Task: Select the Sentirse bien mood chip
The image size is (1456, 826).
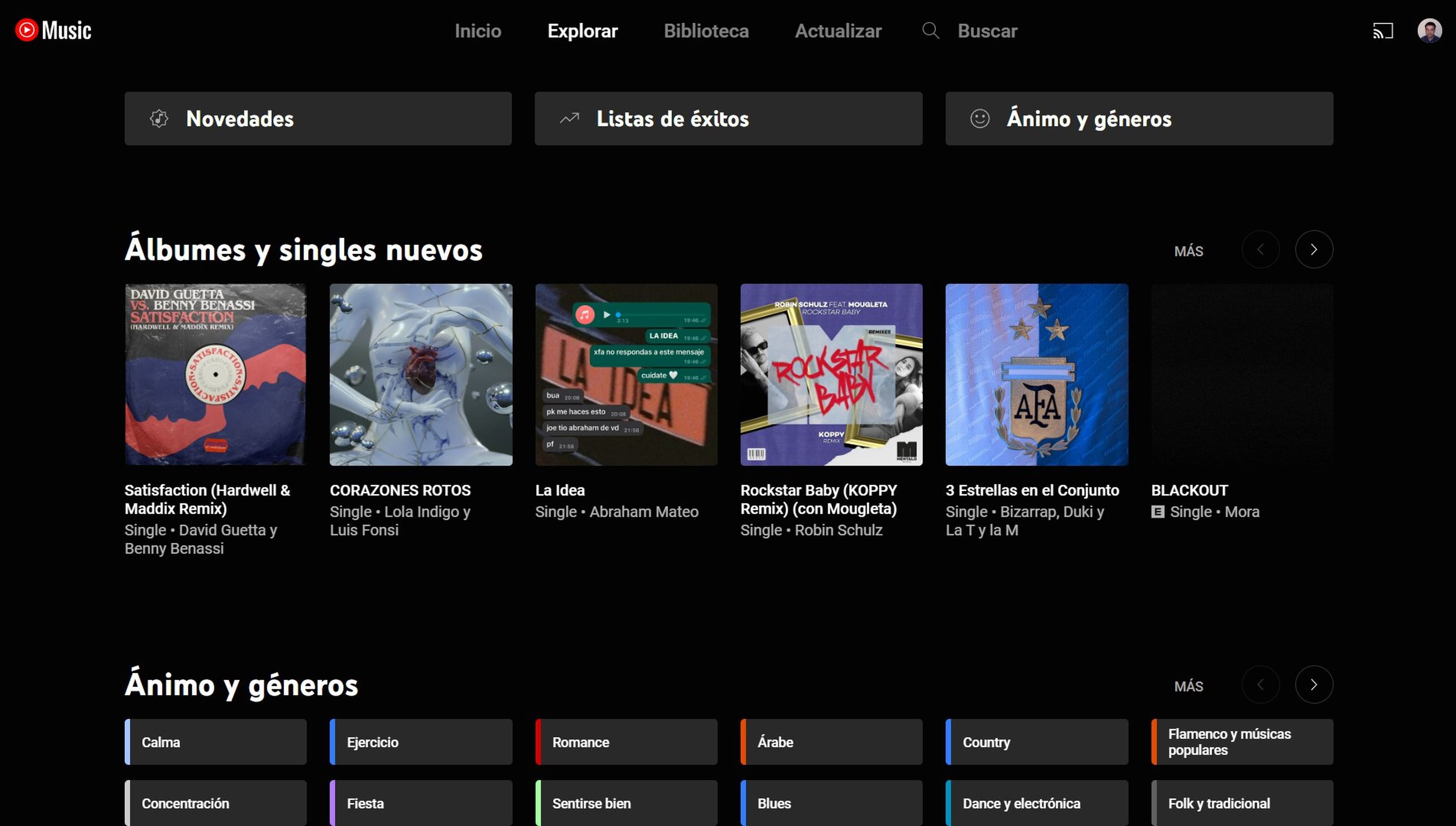Action: tap(626, 803)
